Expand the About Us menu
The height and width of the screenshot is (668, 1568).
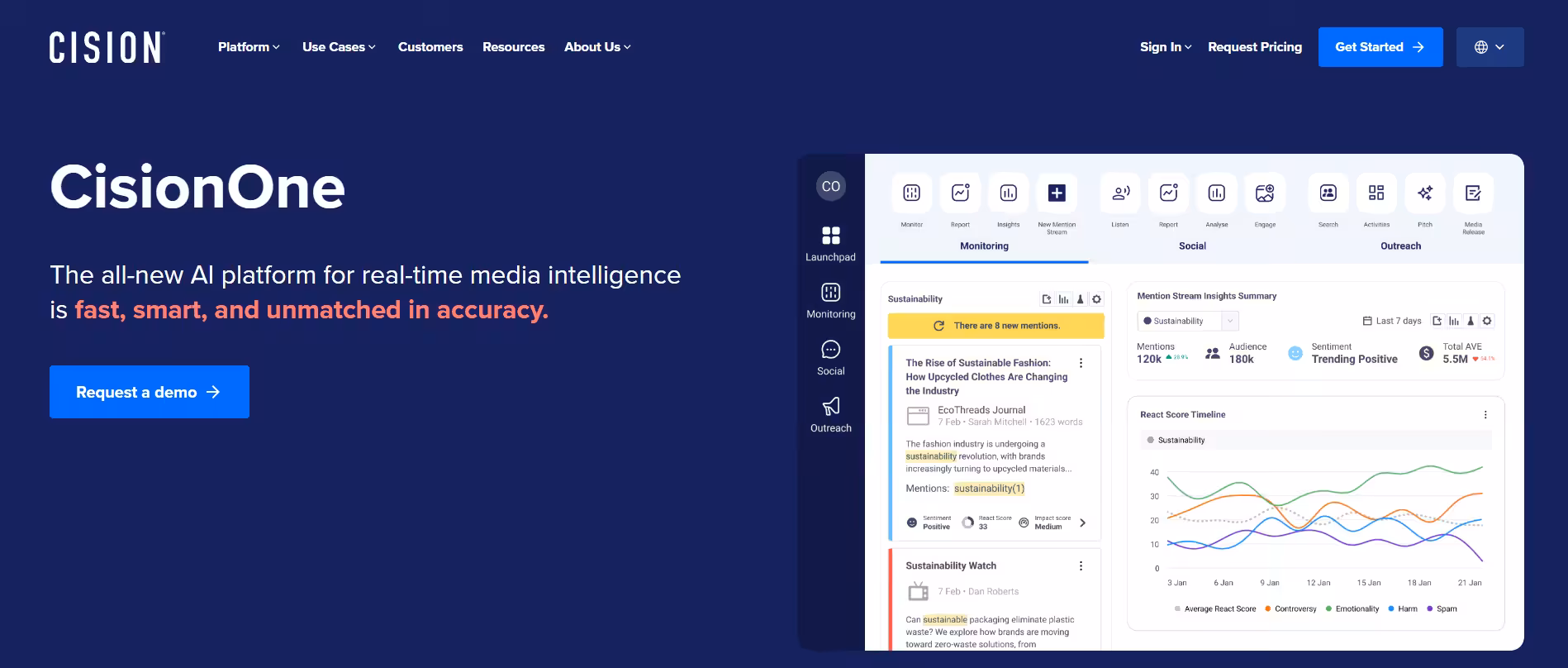tap(597, 47)
